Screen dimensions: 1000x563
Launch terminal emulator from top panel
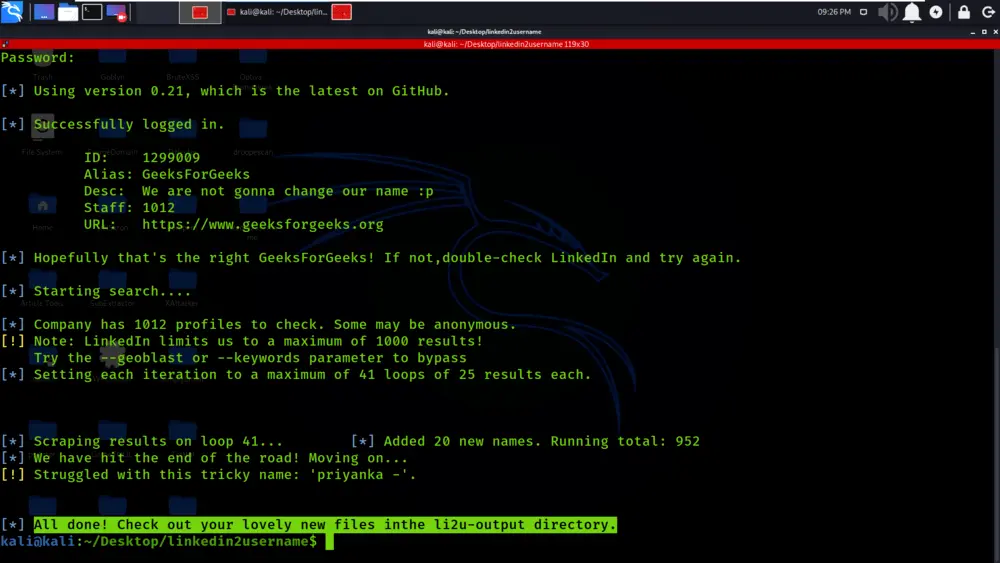coord(92,11)
